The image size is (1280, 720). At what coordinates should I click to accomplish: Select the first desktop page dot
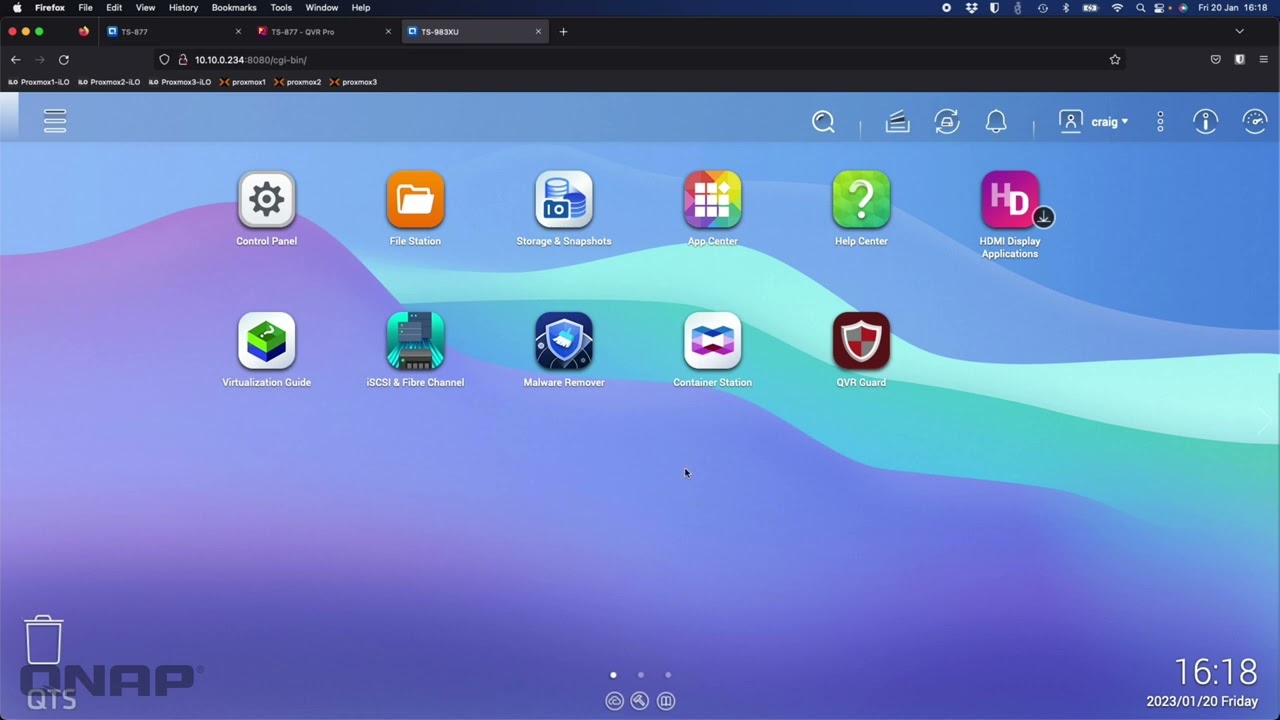click(x=613, y=675)
